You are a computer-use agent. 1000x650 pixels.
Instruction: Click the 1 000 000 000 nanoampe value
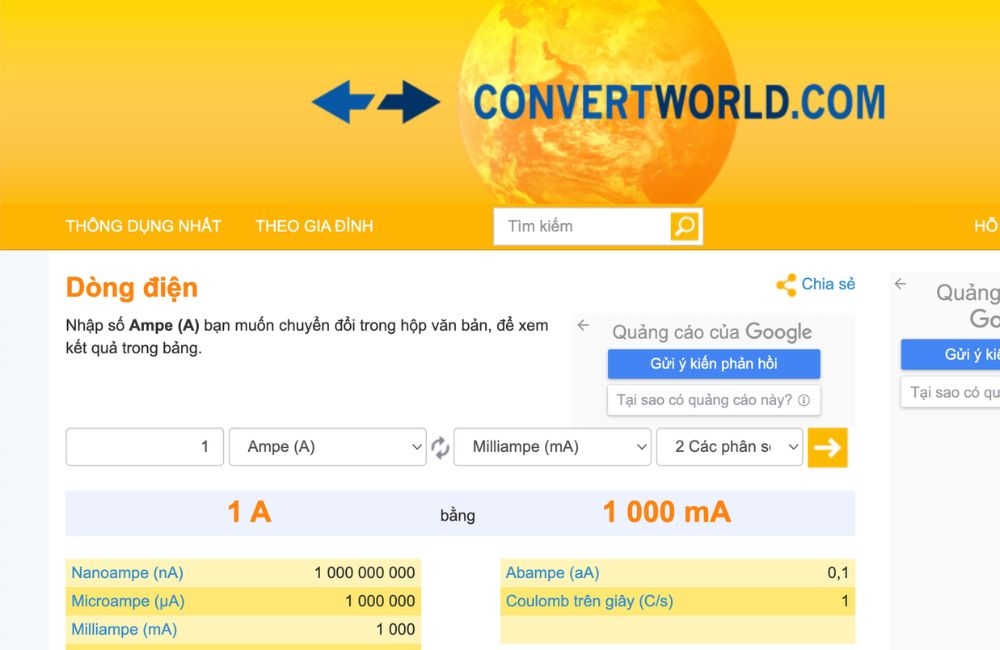(x=364, y=573)
